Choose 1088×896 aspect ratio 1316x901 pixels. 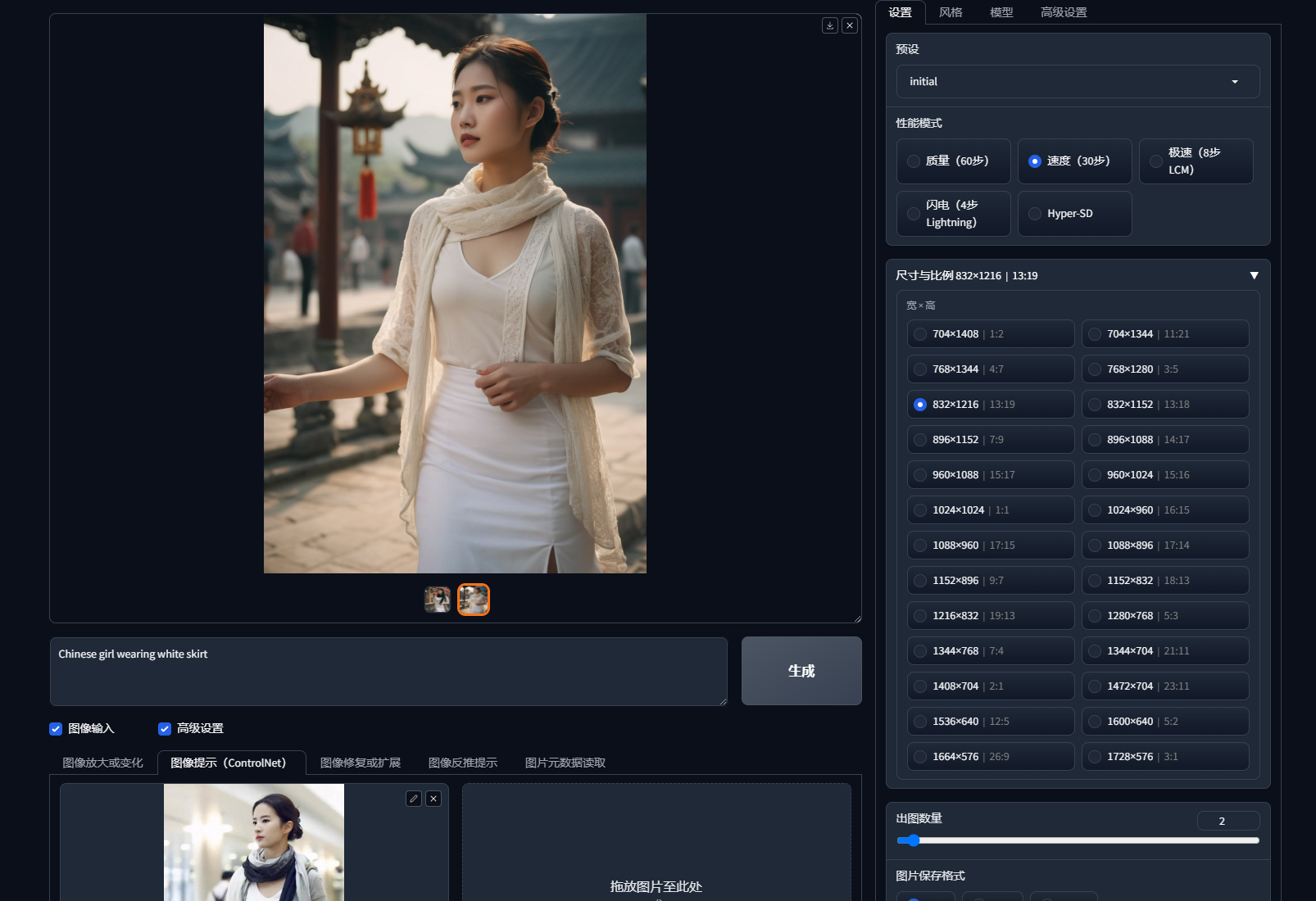pyautogui.click(x=1165, y=546)
